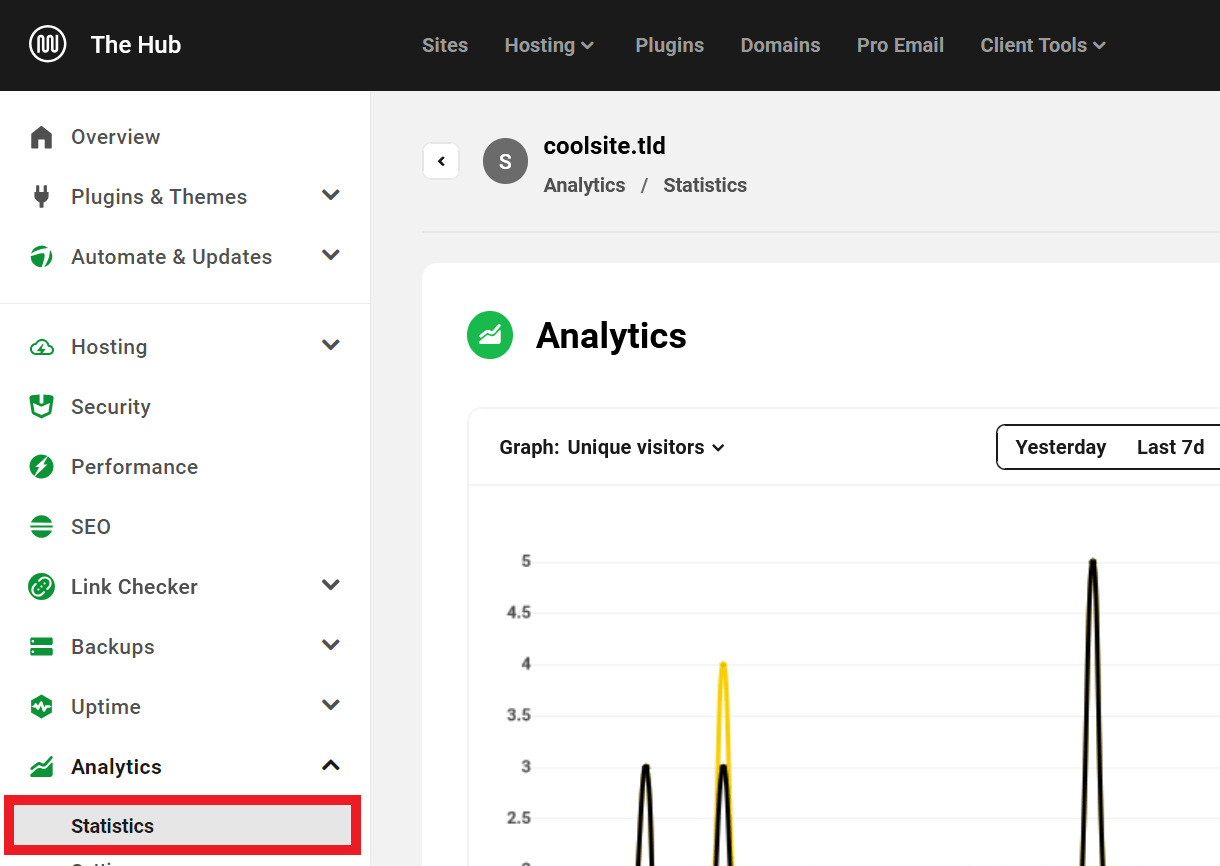Click the y-axis label 4.5
This screenshot has width=1220, height=866.
tap(519, 613)
